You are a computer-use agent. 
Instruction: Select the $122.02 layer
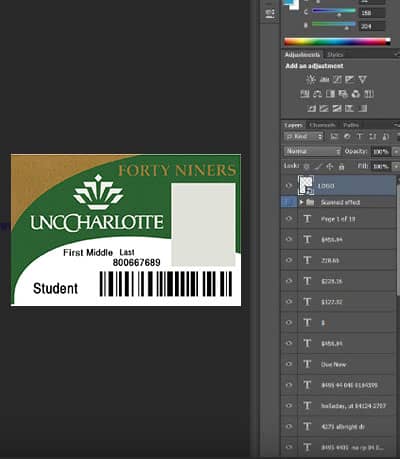tap(338, 302)
